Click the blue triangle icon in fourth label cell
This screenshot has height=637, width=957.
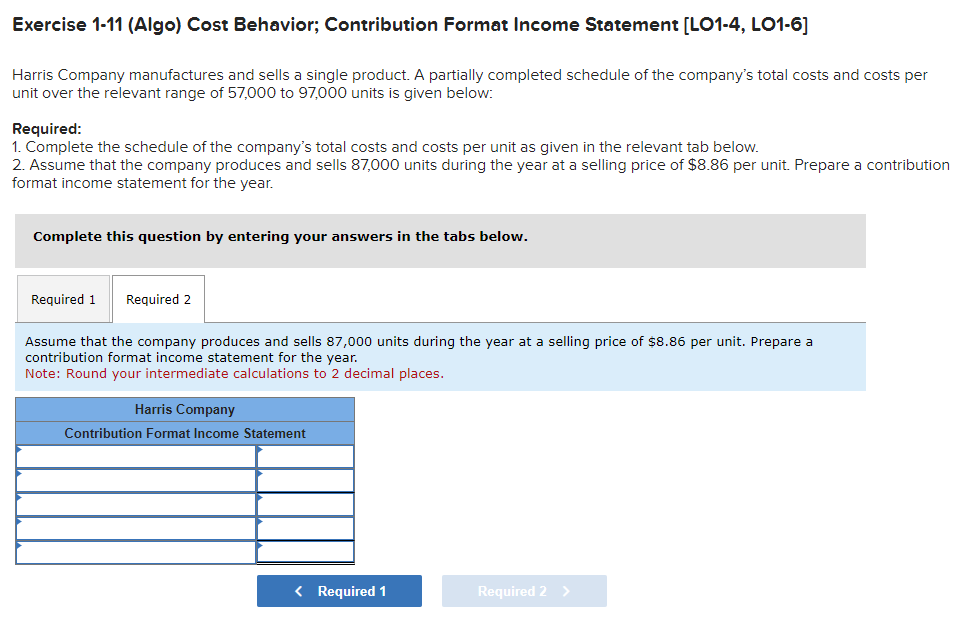click(18, 523)
